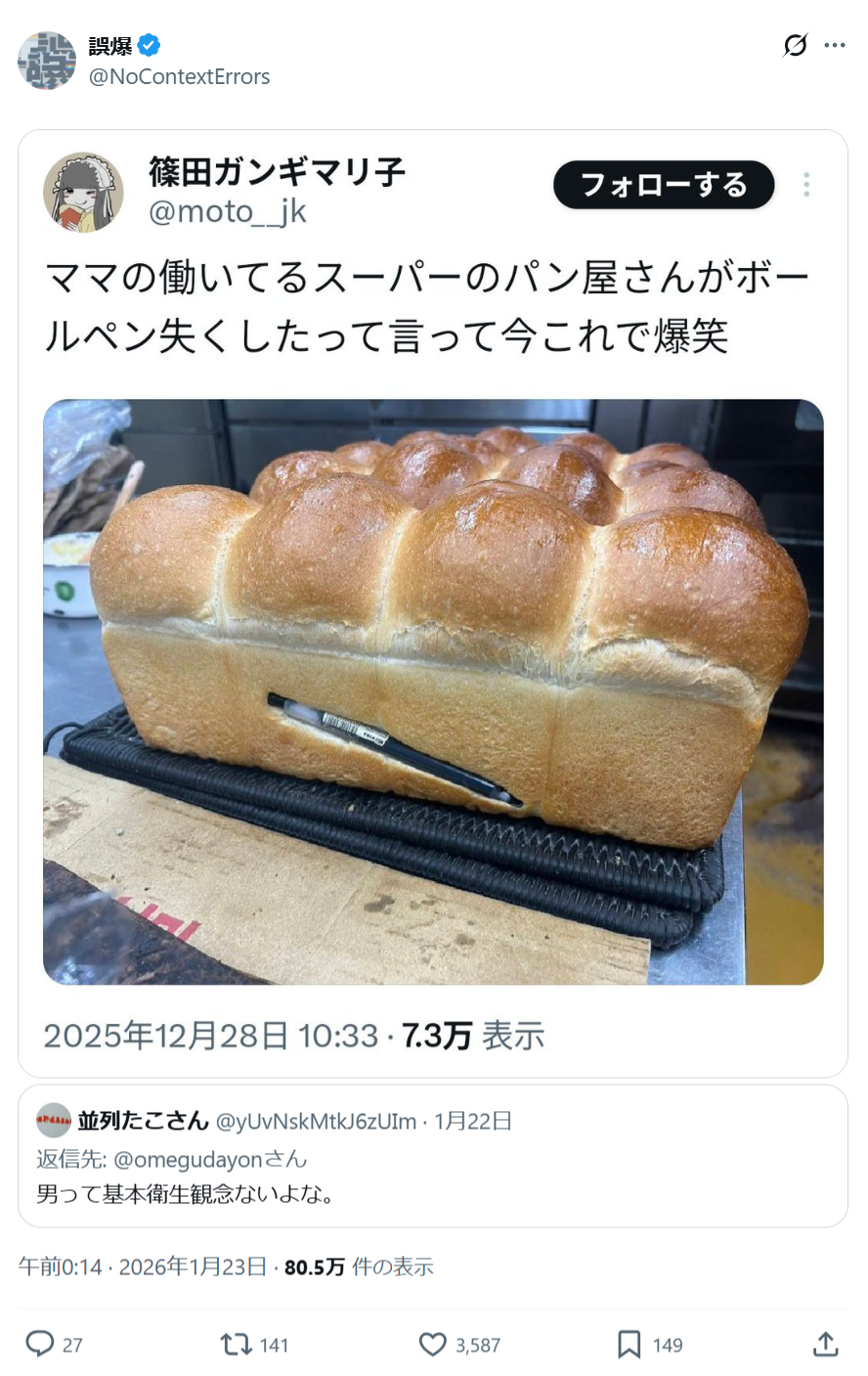
Task: Open the bread loaf photo
Action: tap(433, 691)
